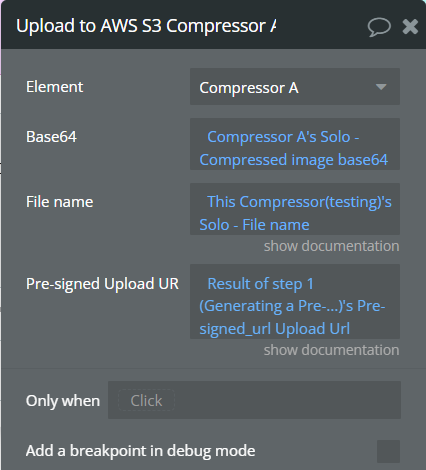Edit the Result of step 1 expression

pyautogui.click(x=295, y=301)
